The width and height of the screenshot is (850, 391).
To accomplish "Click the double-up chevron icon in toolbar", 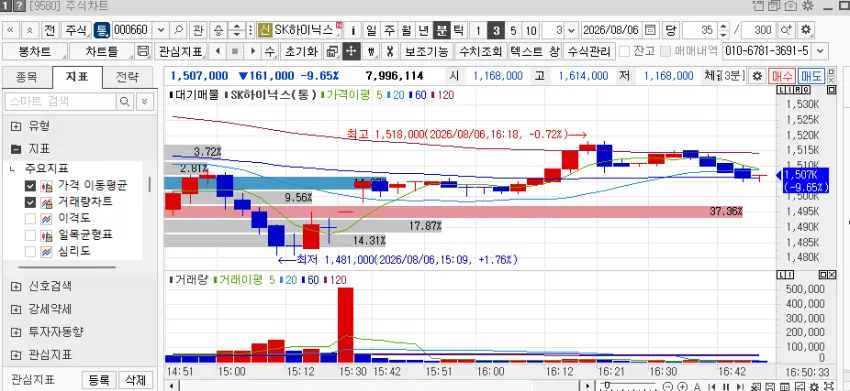I will [x=30, y=30].
